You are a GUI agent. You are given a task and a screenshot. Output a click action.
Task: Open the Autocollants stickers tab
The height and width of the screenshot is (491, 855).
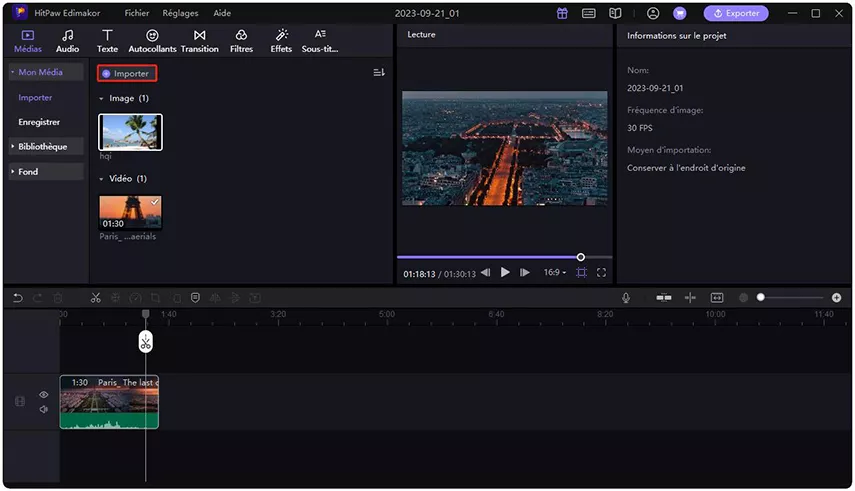[152, 41]
